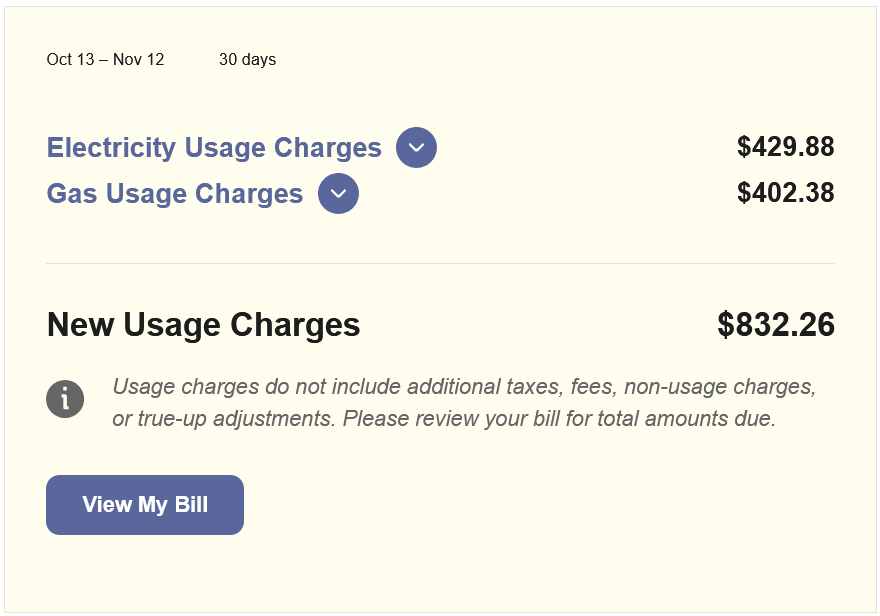The image size is (880, 616).
Task: Click the $402.38 gas amount
Action: point(786,192)
